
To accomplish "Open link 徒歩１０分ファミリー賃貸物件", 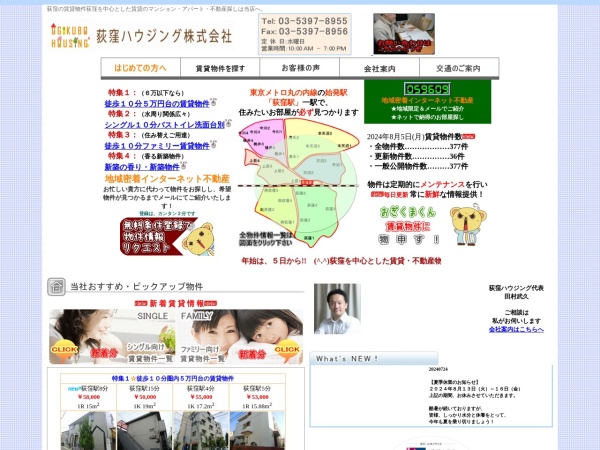I will [157, 146].
